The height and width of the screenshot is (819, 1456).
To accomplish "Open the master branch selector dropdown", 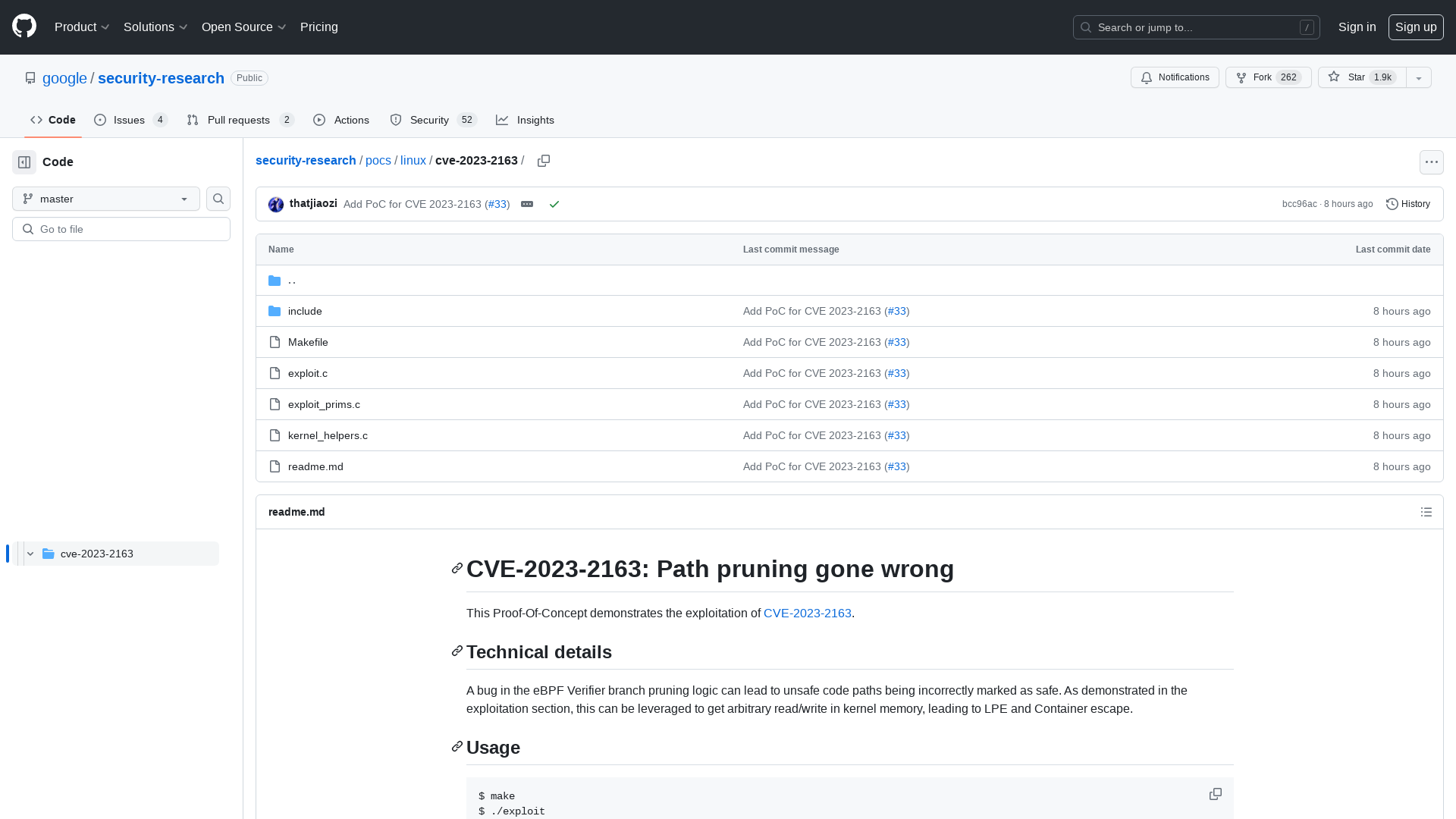I will tap(106, 199).
